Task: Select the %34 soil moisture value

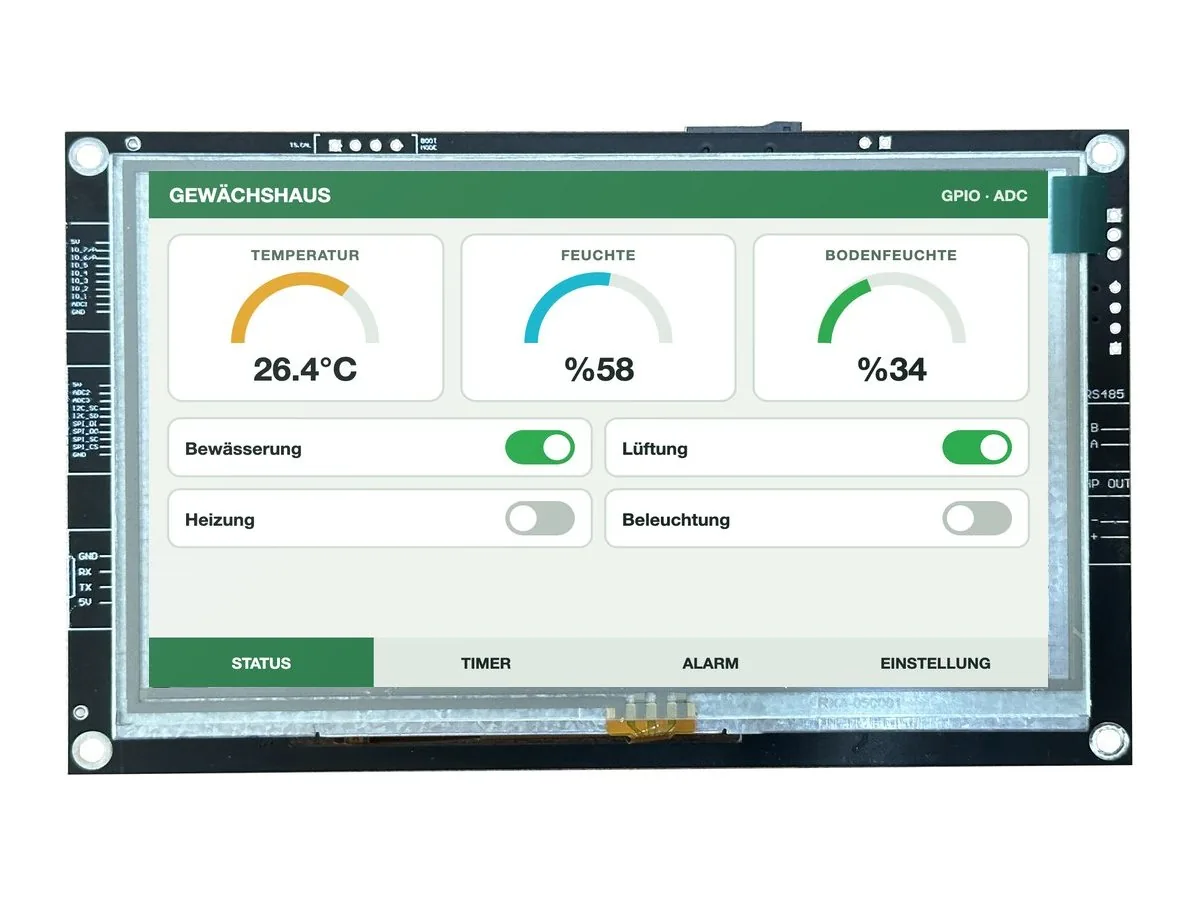Action: point(892,369)
